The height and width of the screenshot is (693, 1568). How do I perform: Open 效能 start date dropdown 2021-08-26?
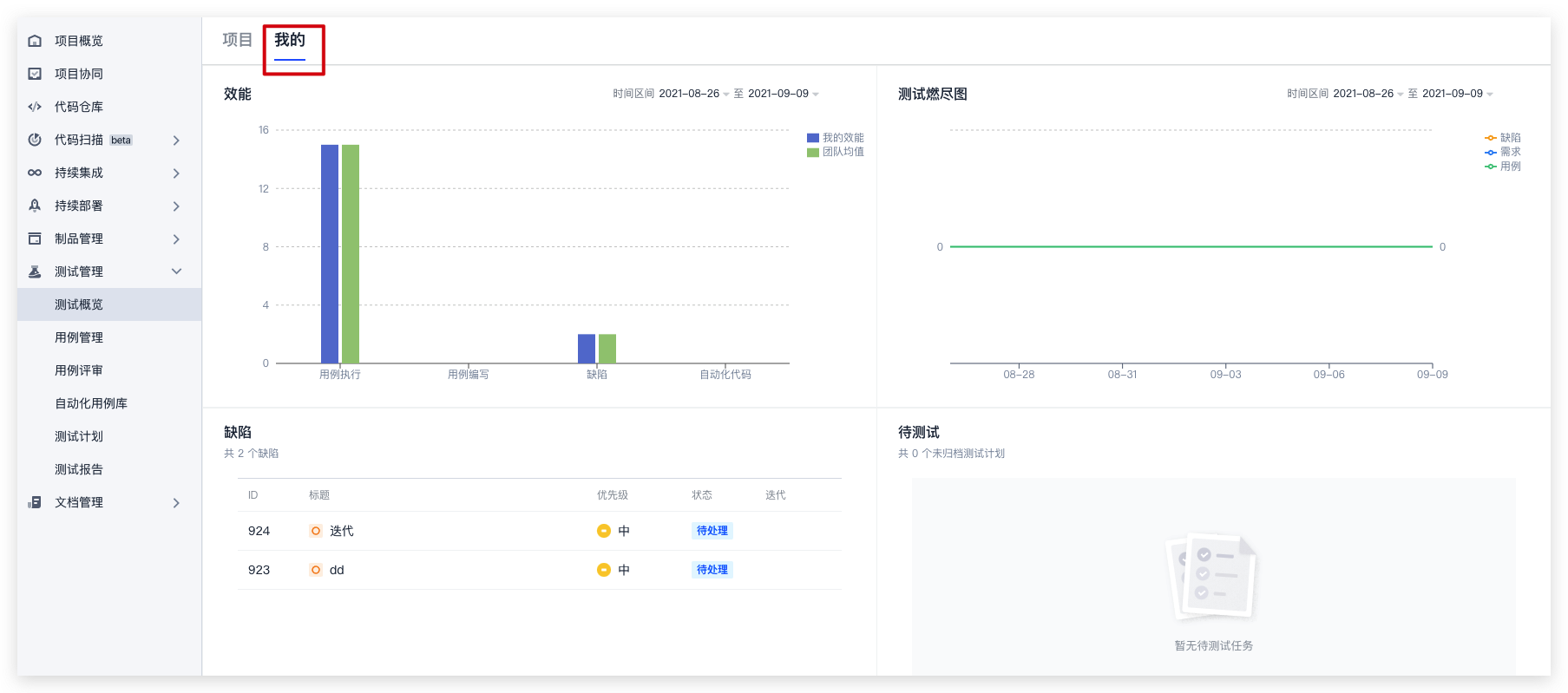693,94
